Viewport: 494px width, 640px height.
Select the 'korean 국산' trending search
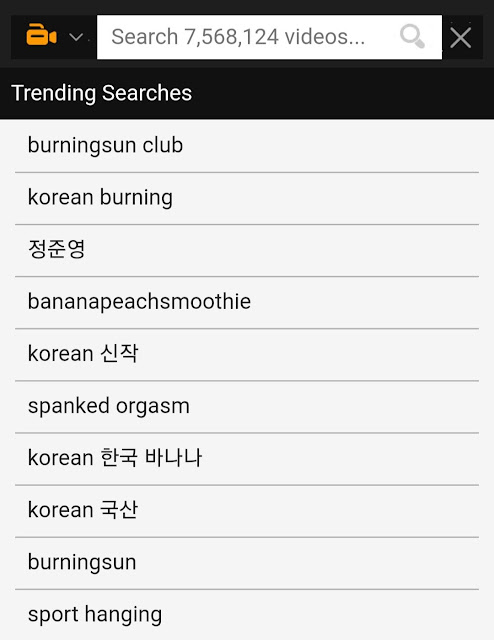coord(247,511)
